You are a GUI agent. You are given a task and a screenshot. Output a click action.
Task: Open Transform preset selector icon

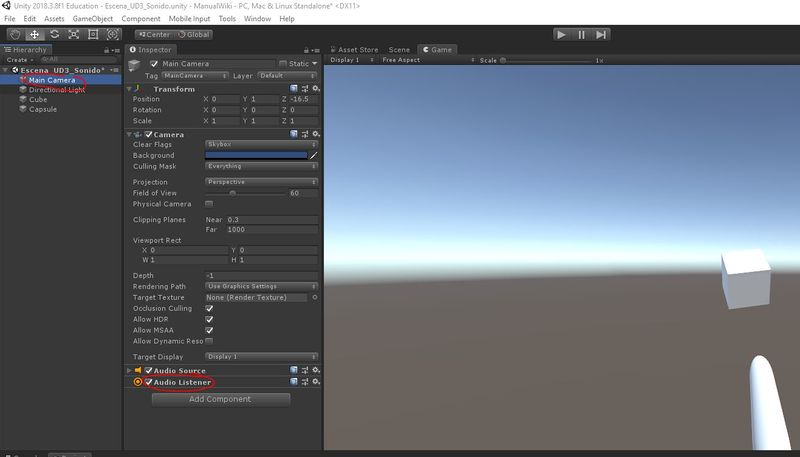click(x=305, y=89)
